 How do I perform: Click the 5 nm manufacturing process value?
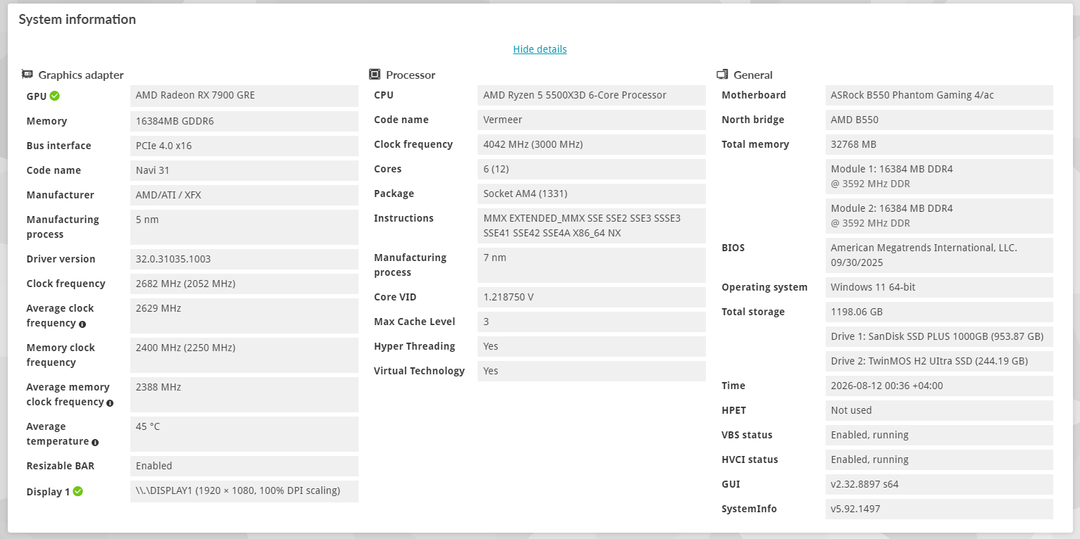[245, 227]
